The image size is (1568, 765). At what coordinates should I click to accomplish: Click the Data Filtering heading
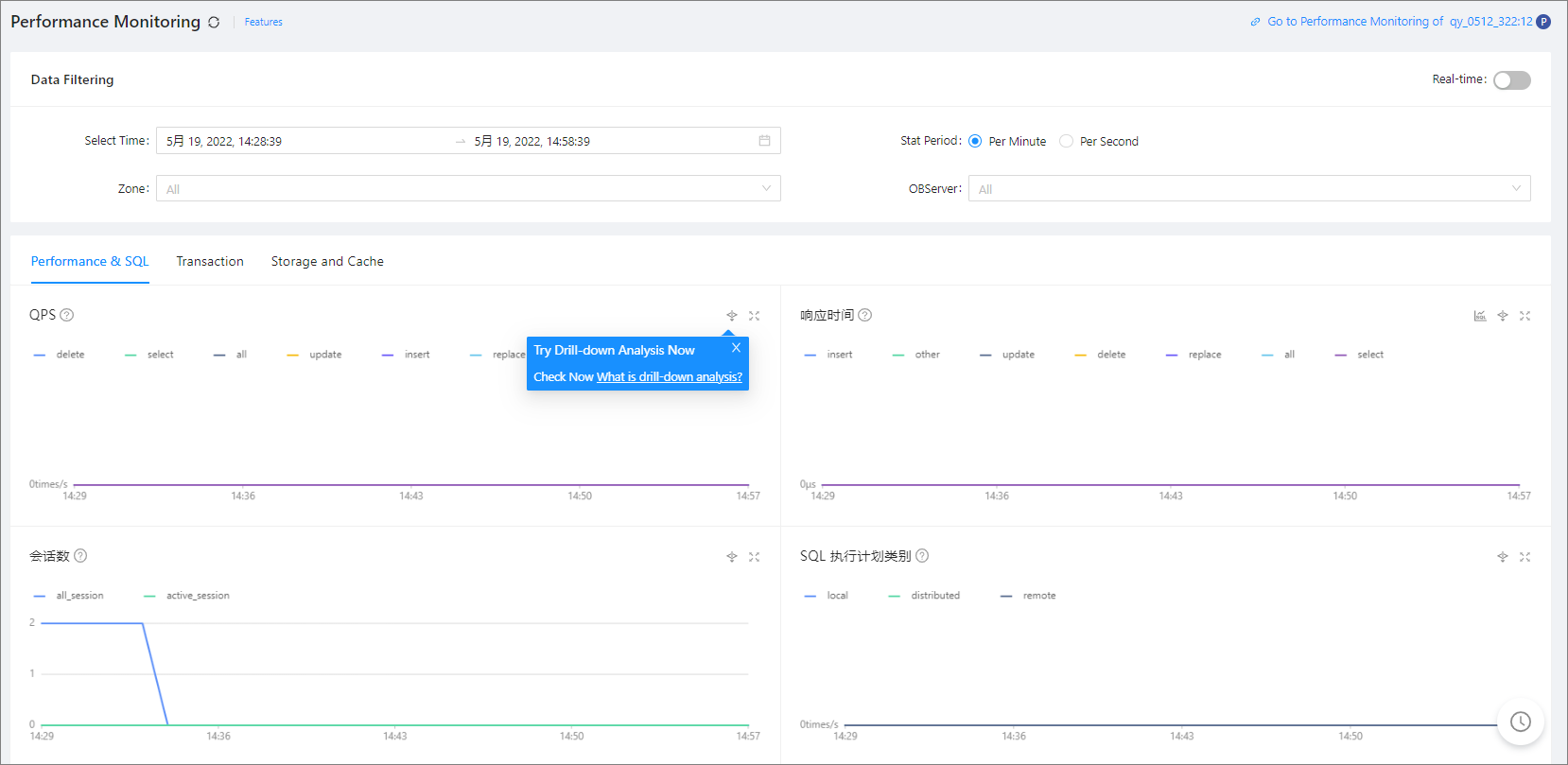coord(72,79)
